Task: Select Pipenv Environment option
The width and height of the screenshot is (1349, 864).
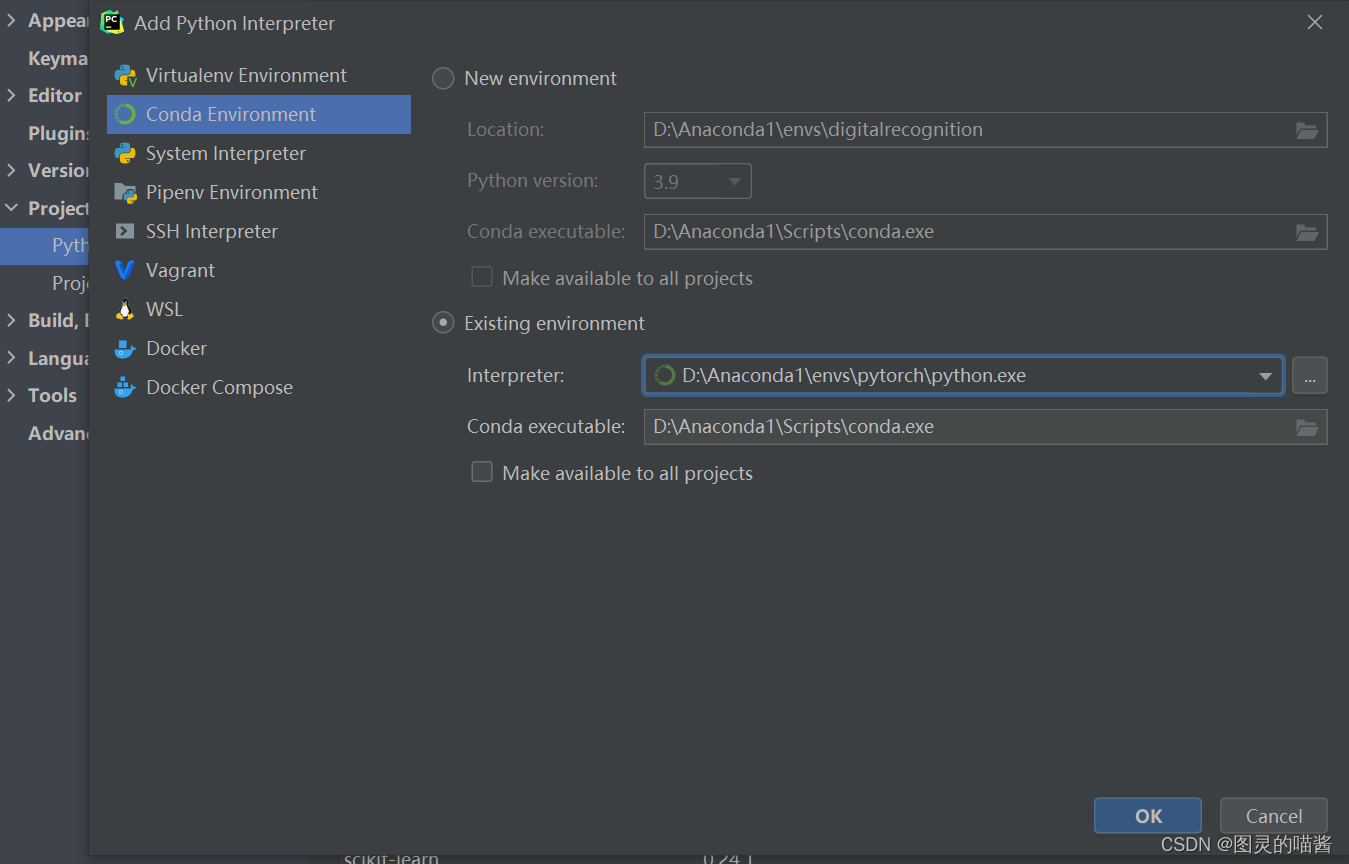Action: (259, 193)
